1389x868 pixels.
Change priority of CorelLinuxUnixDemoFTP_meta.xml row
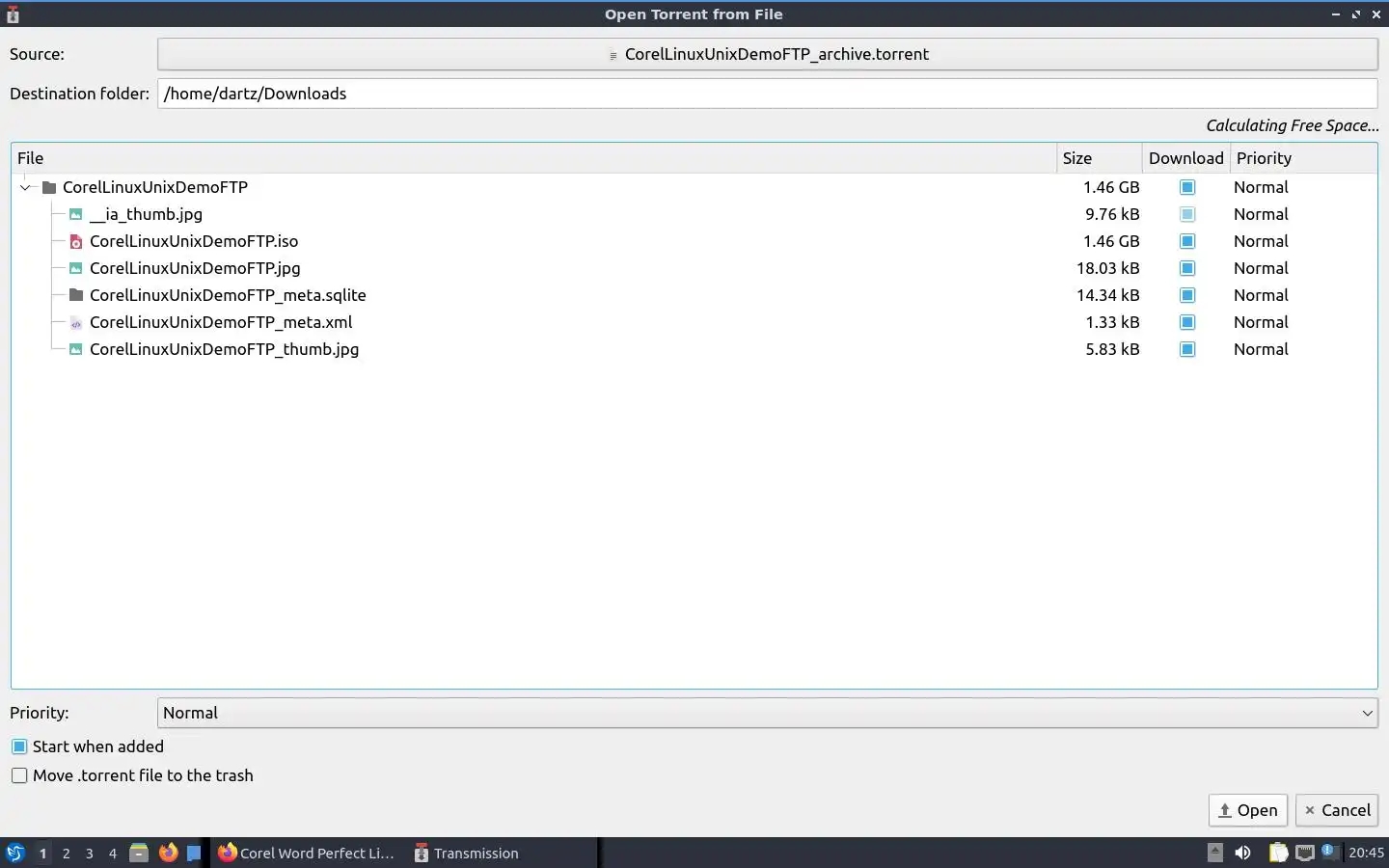click(1261, 322)
